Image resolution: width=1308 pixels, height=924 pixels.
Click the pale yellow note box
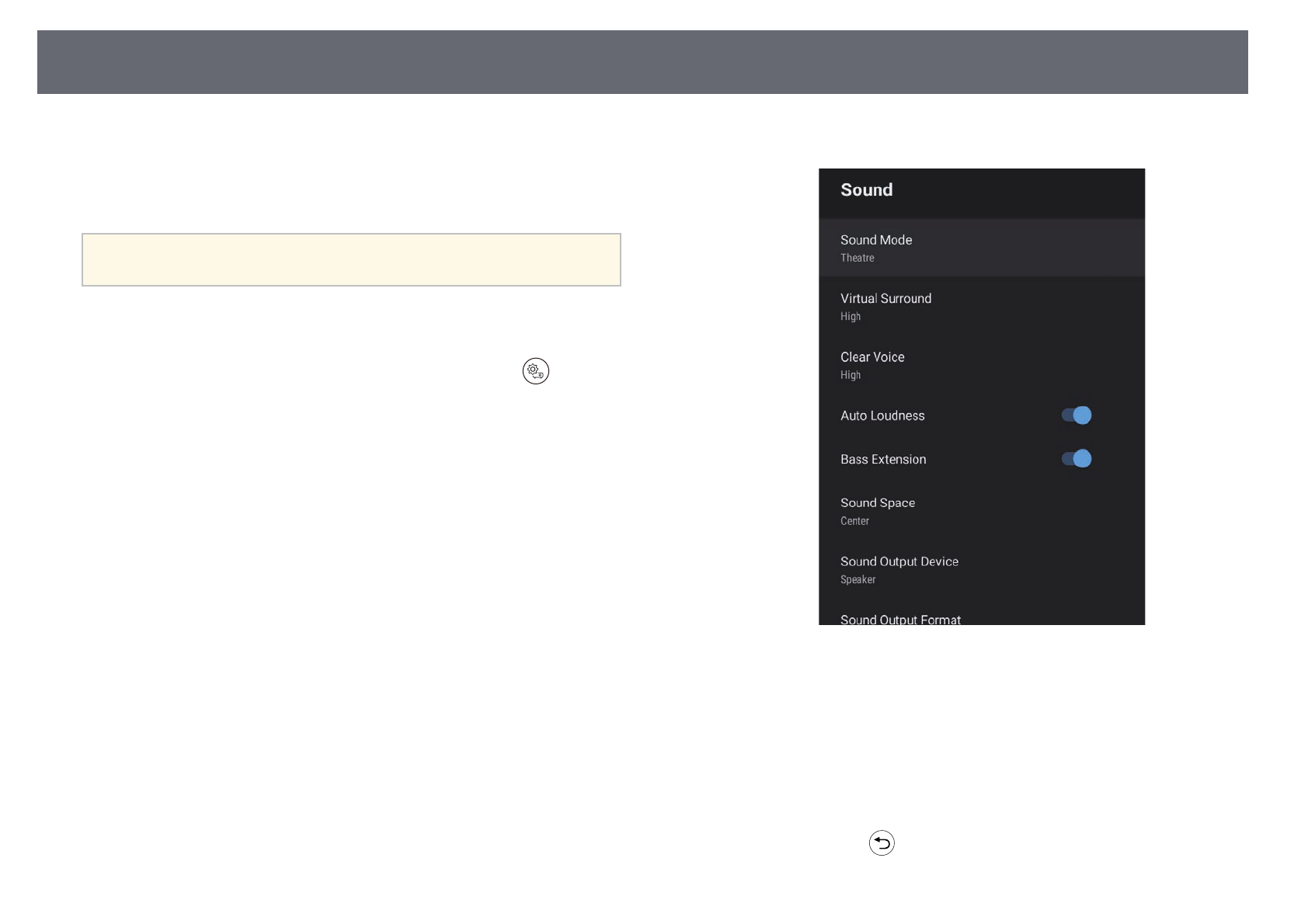[351, 259]
